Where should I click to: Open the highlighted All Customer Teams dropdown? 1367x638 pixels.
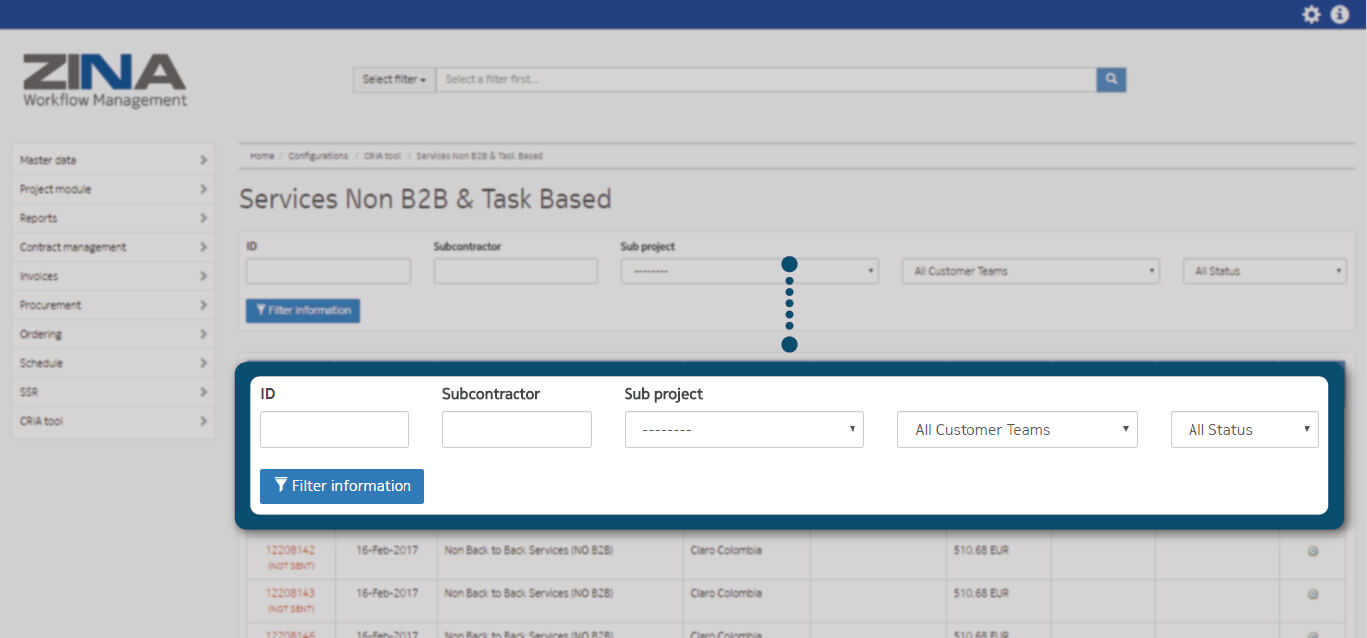(x=1017, y=430)
